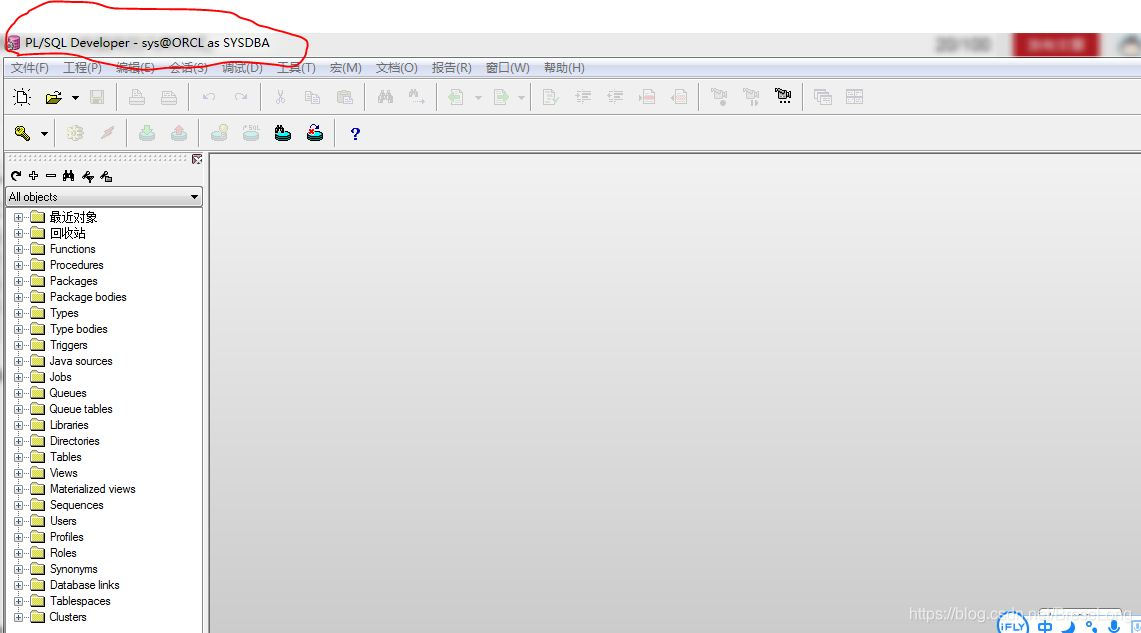Select the Materialized views tree item

tap(92, 489)
